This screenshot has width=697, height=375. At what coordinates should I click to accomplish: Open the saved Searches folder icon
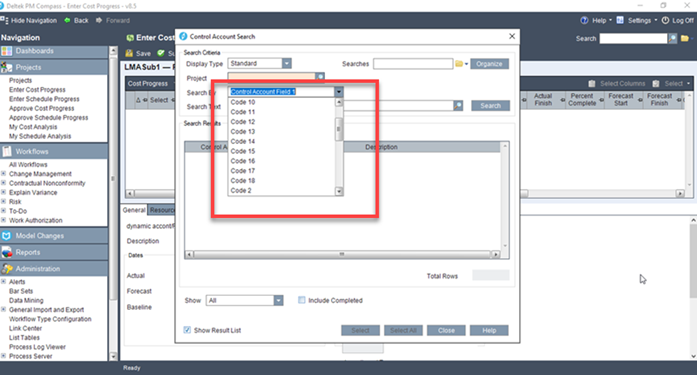click(x=459, y=64)
